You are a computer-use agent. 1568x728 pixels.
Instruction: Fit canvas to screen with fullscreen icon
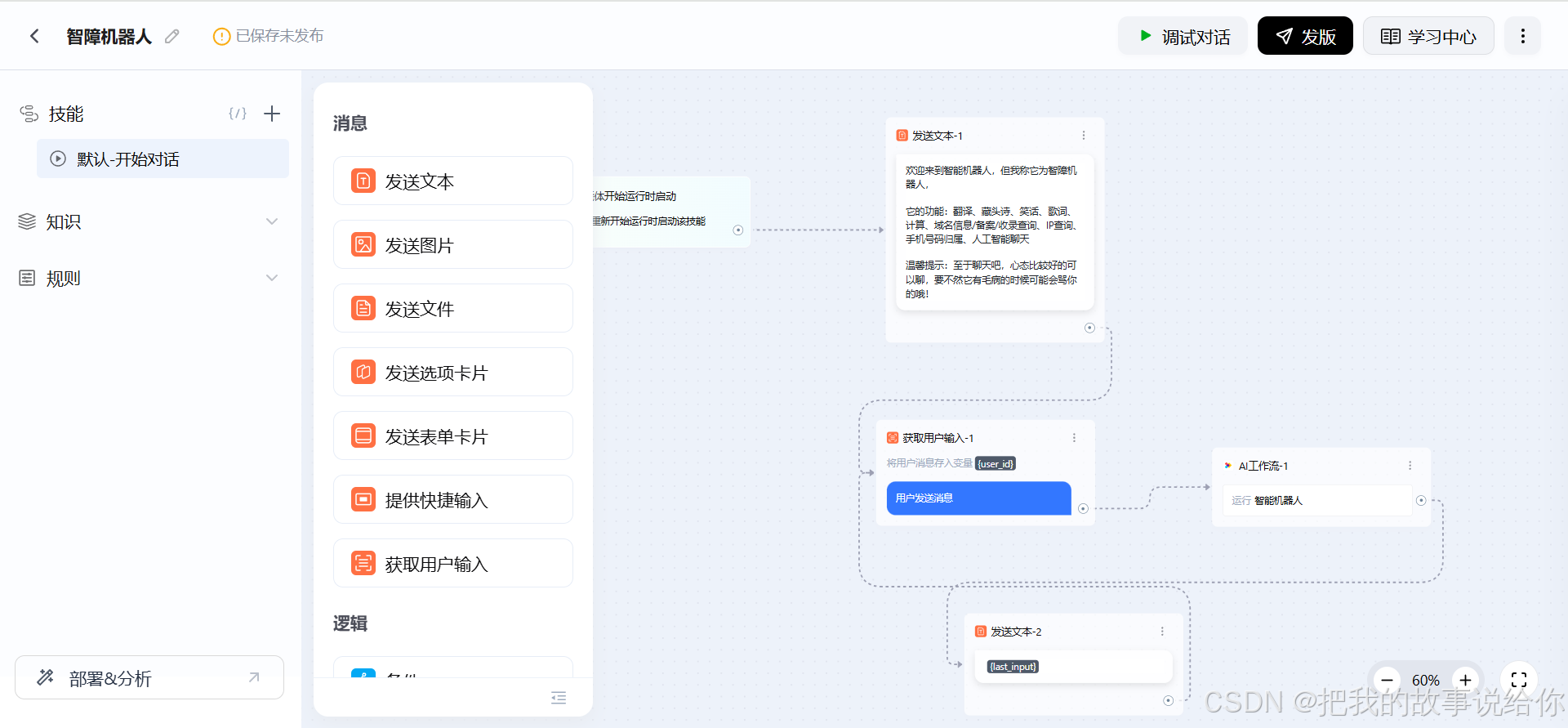1519,680
